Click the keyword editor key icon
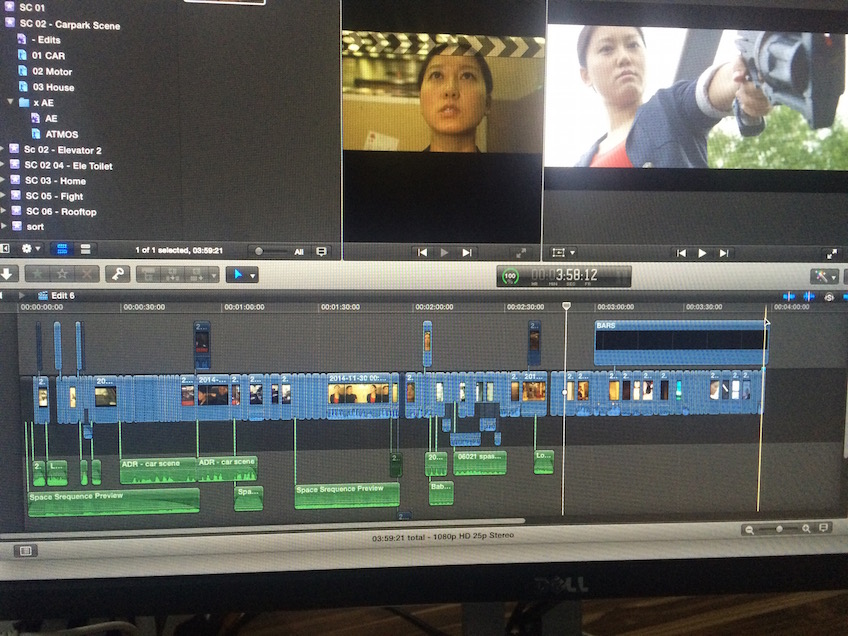The image size is (848, 636). (117, 274)
